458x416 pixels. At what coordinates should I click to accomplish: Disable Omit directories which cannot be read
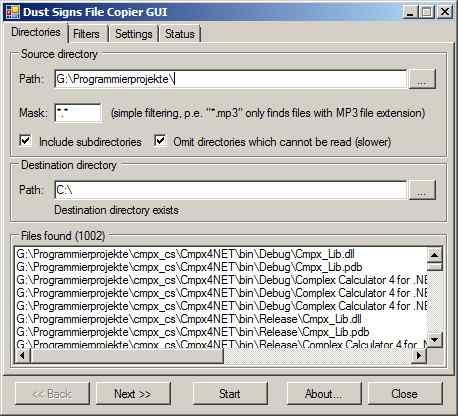pos(160,140)
